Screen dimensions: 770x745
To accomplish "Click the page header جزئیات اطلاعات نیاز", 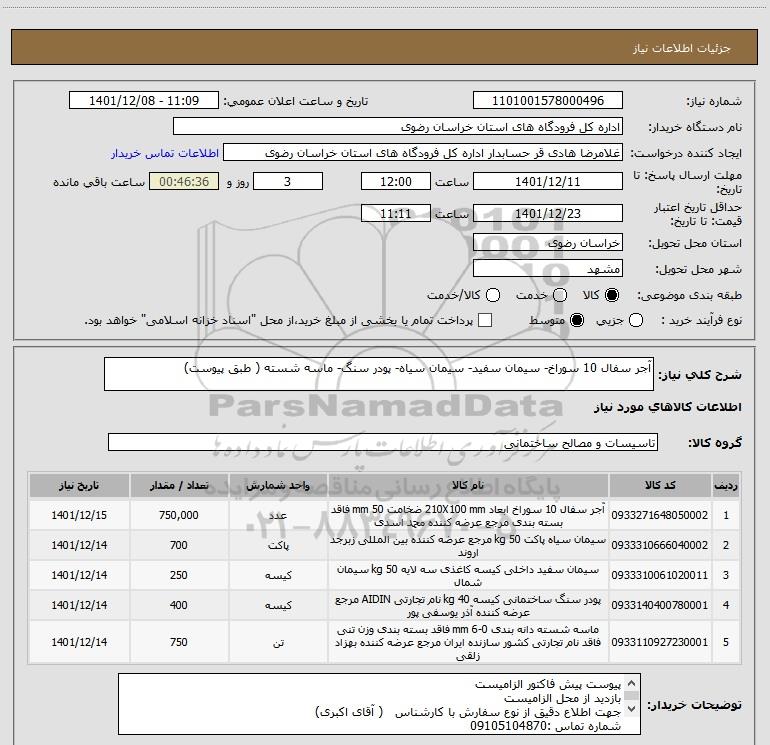I will 682,48.
